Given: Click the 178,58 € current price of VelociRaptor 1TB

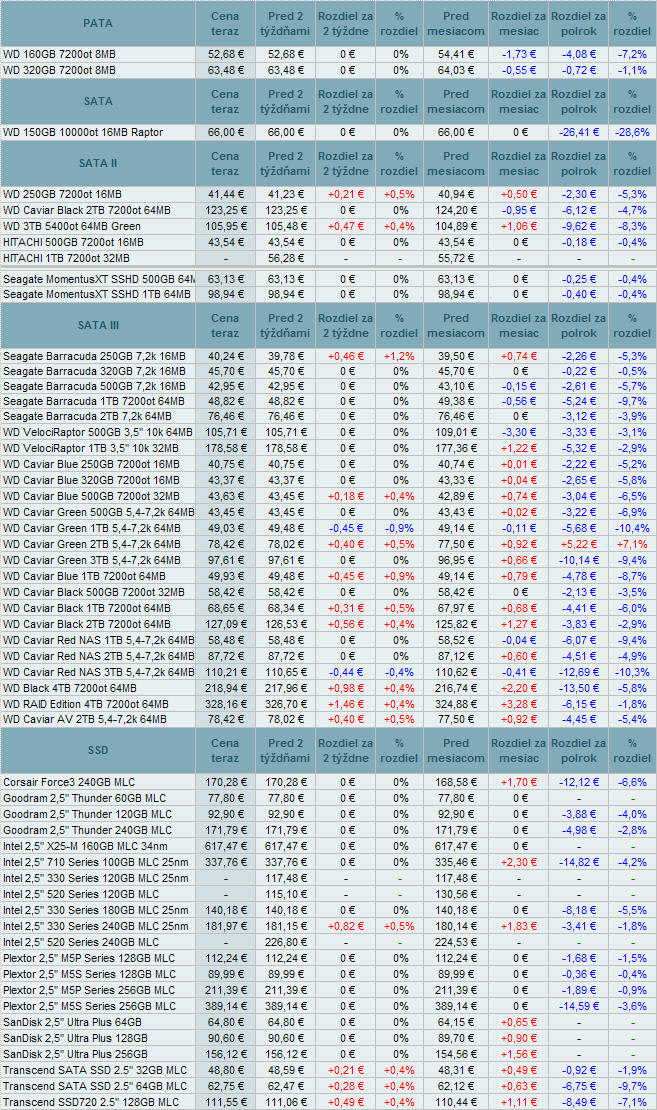Looking at the screenshot, I should pyautogui.click(x=225, y=448).
